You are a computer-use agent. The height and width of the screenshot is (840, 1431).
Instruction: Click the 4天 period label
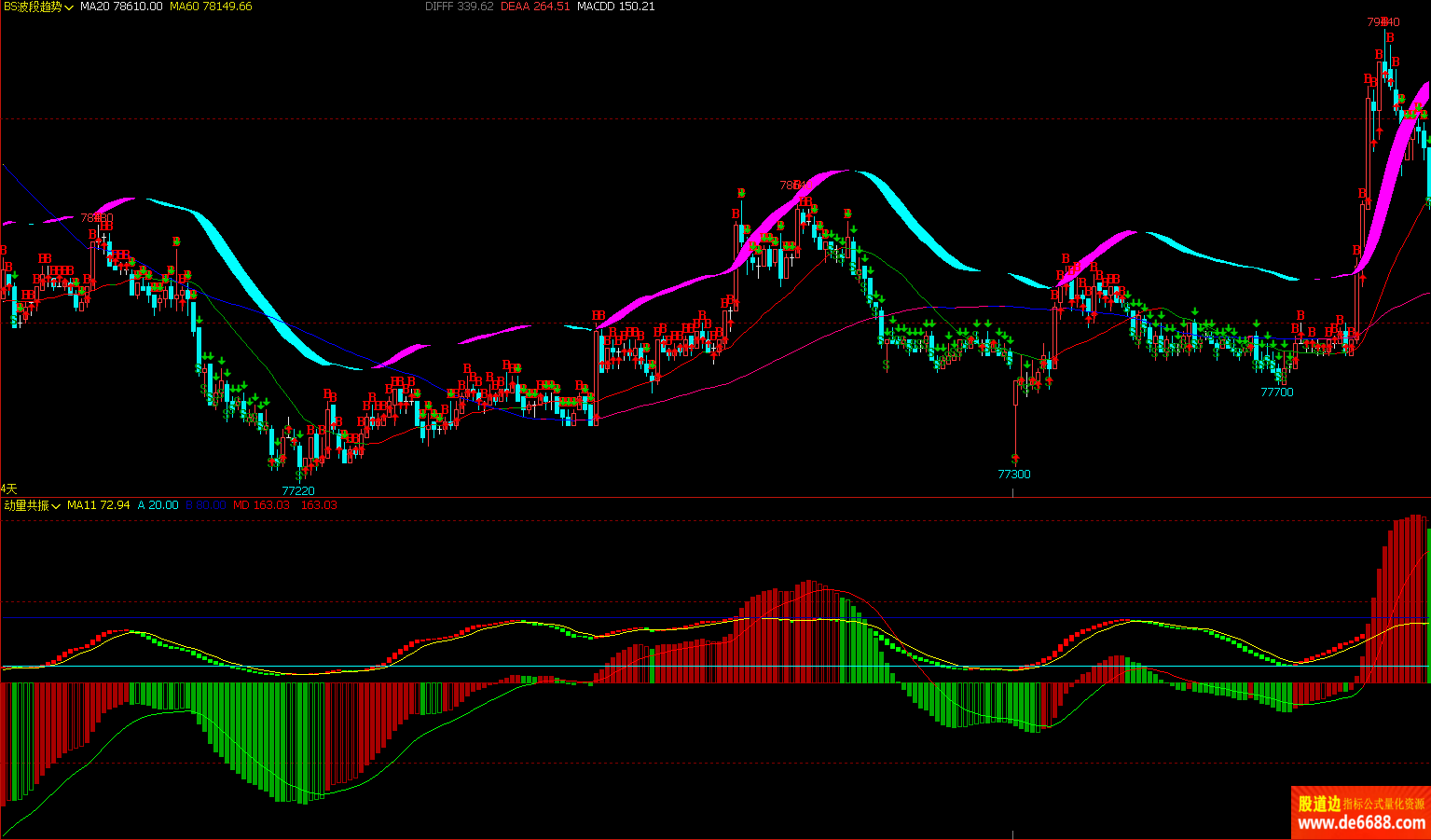pos(9,489)
